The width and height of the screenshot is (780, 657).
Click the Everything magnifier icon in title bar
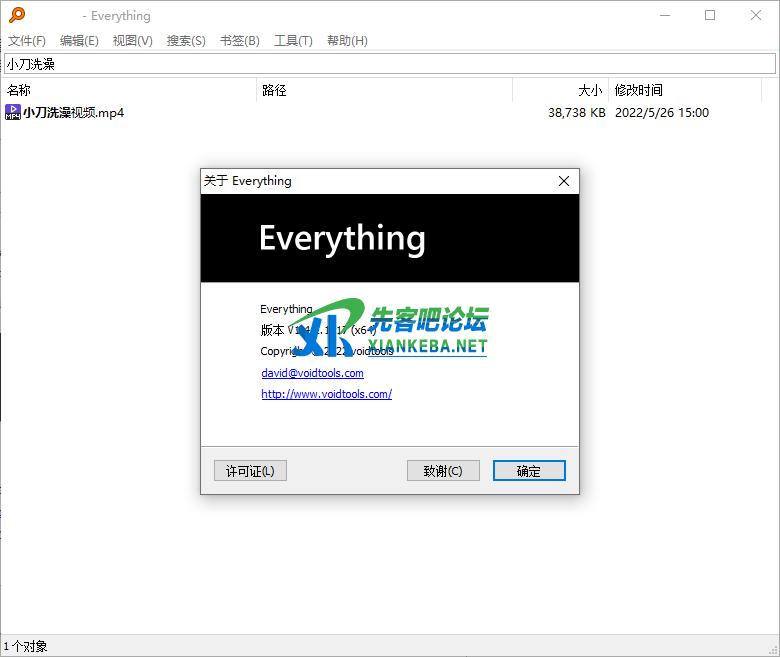(15, 15)
